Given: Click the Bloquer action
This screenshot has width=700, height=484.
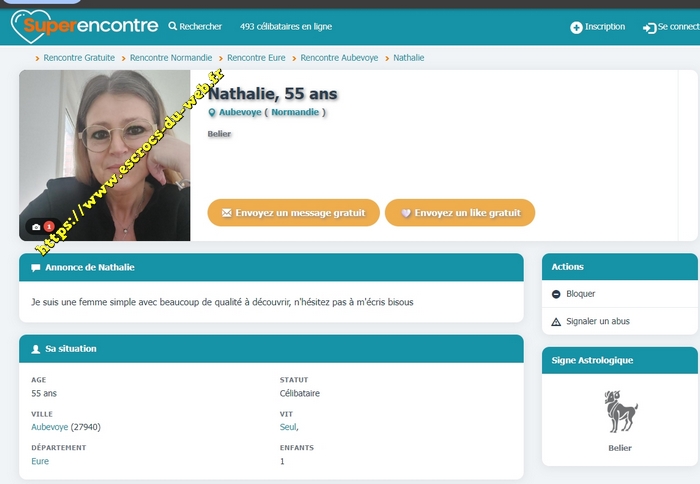Looking at the screenshot, I should coord(580,294).
